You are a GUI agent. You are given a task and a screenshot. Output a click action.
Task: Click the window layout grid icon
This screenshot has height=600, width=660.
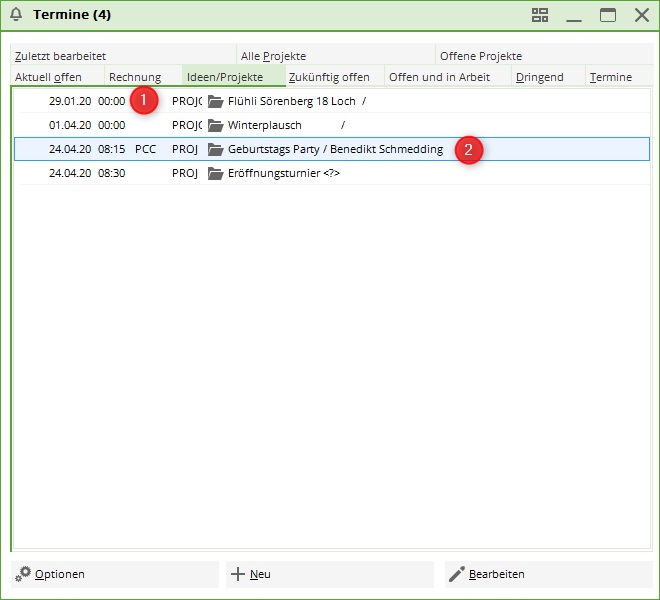tap(540, 15)
